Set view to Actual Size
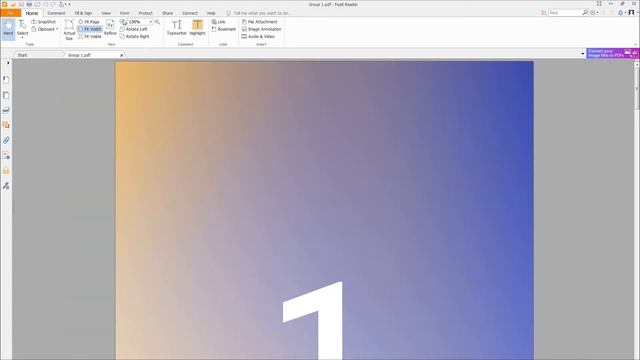The image size is (640, 360). 69,29
